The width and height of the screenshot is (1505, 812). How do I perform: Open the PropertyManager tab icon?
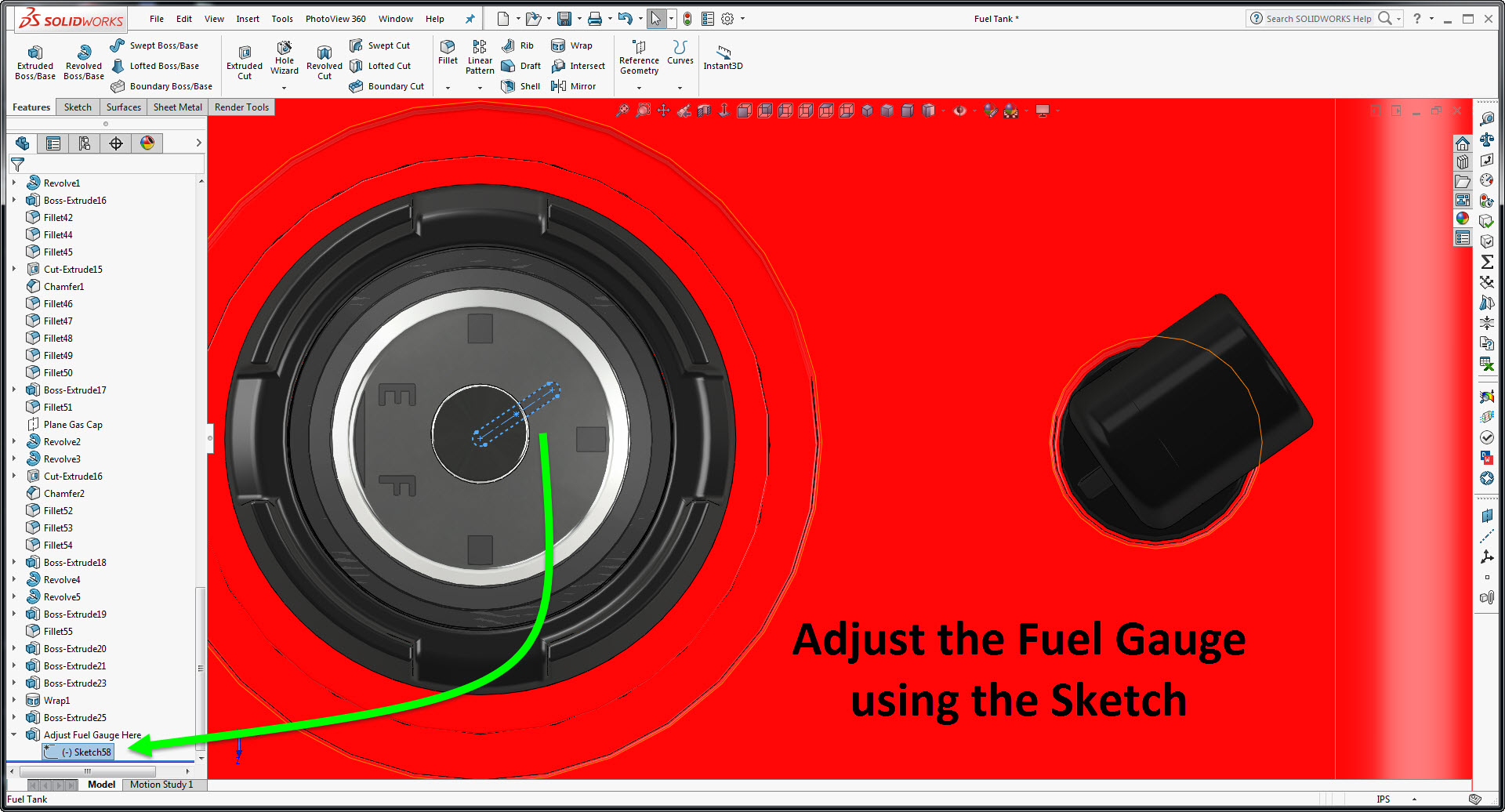coord(53,143)
